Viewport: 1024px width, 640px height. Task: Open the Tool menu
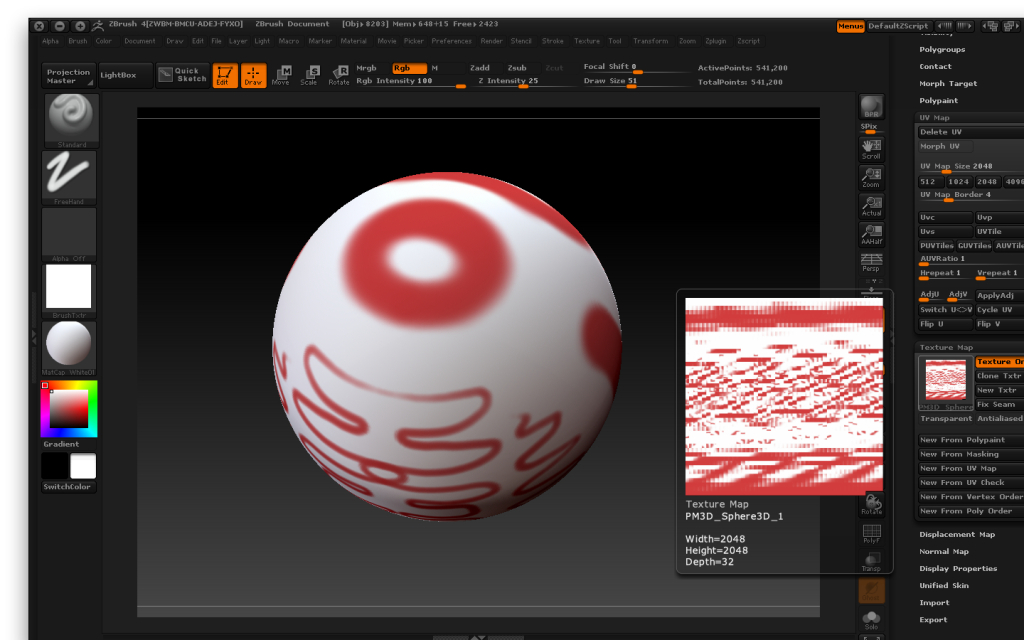click(x=613, y=41)
